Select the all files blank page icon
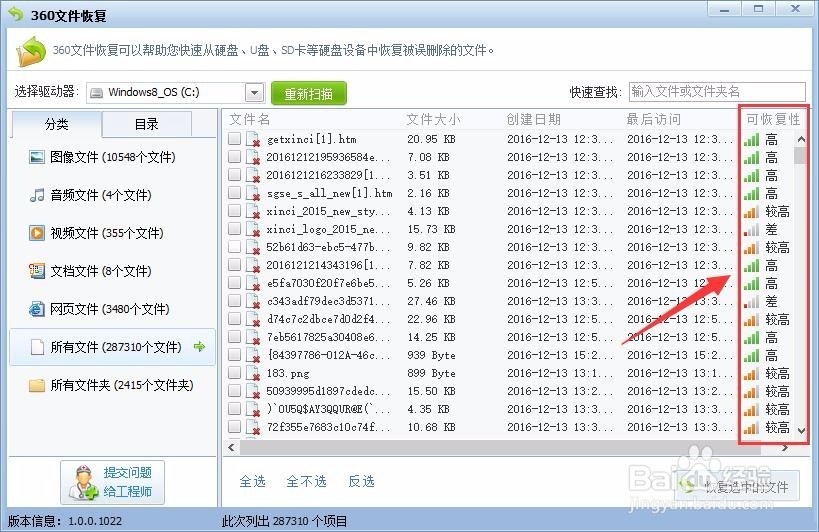Screen dimensions: 819x532 [x=37, y=347]
